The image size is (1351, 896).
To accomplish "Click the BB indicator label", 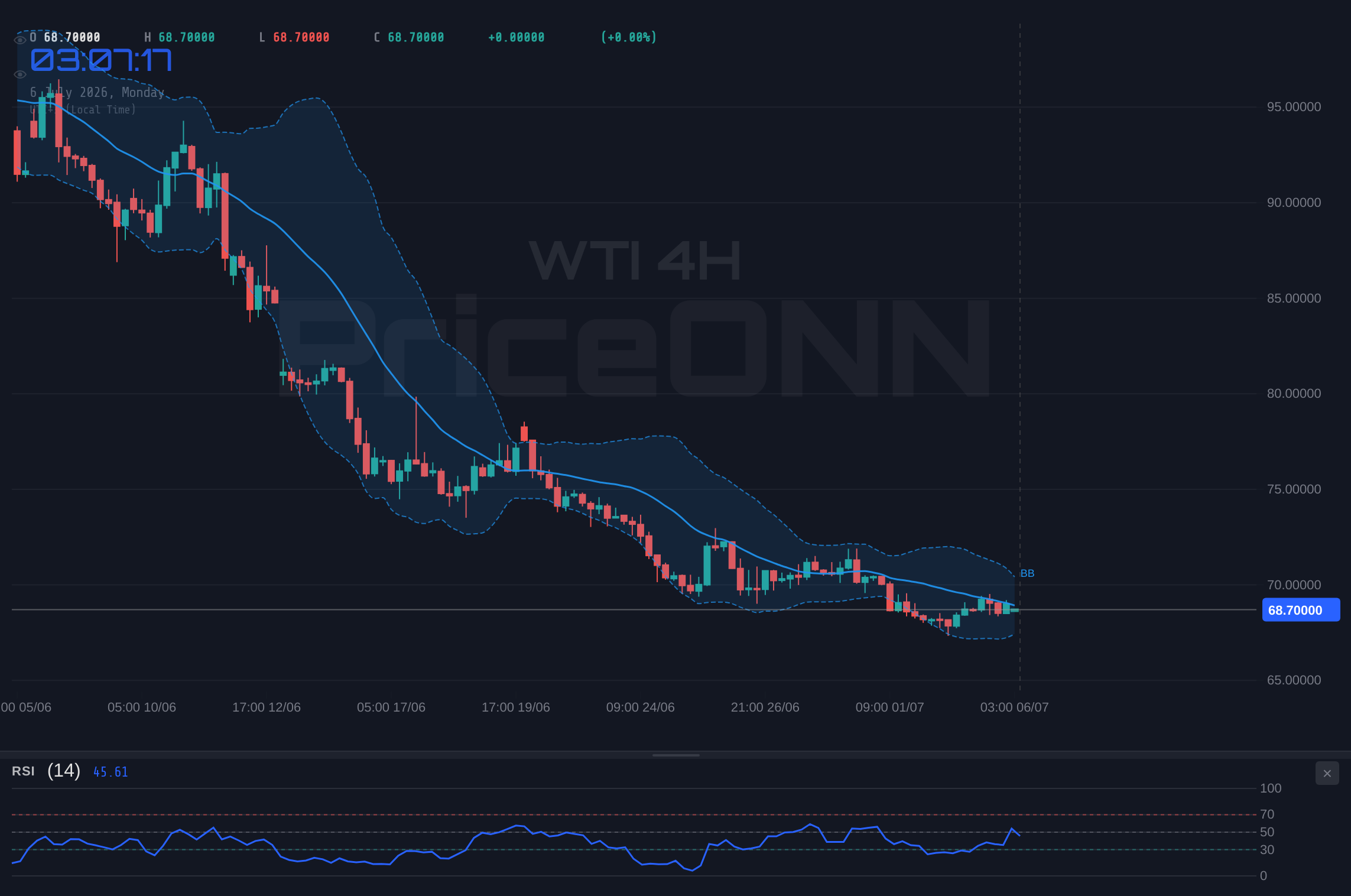I will pos(1027,573).
